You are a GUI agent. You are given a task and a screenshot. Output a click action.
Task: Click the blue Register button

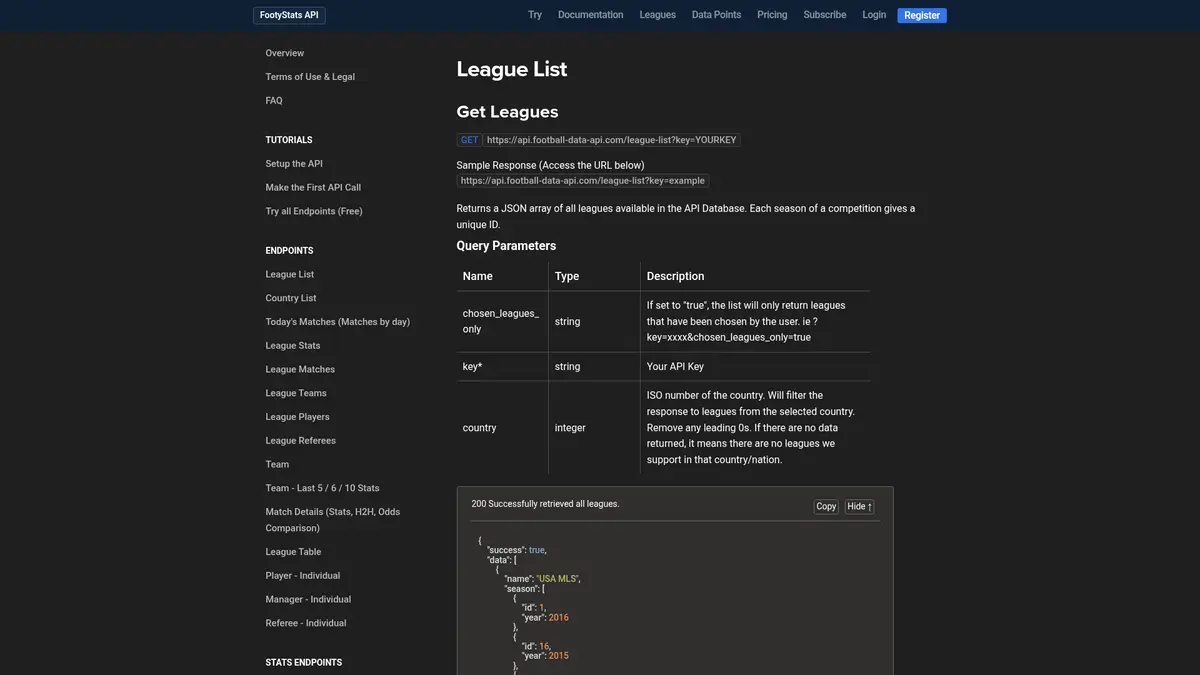coord(922,15)
